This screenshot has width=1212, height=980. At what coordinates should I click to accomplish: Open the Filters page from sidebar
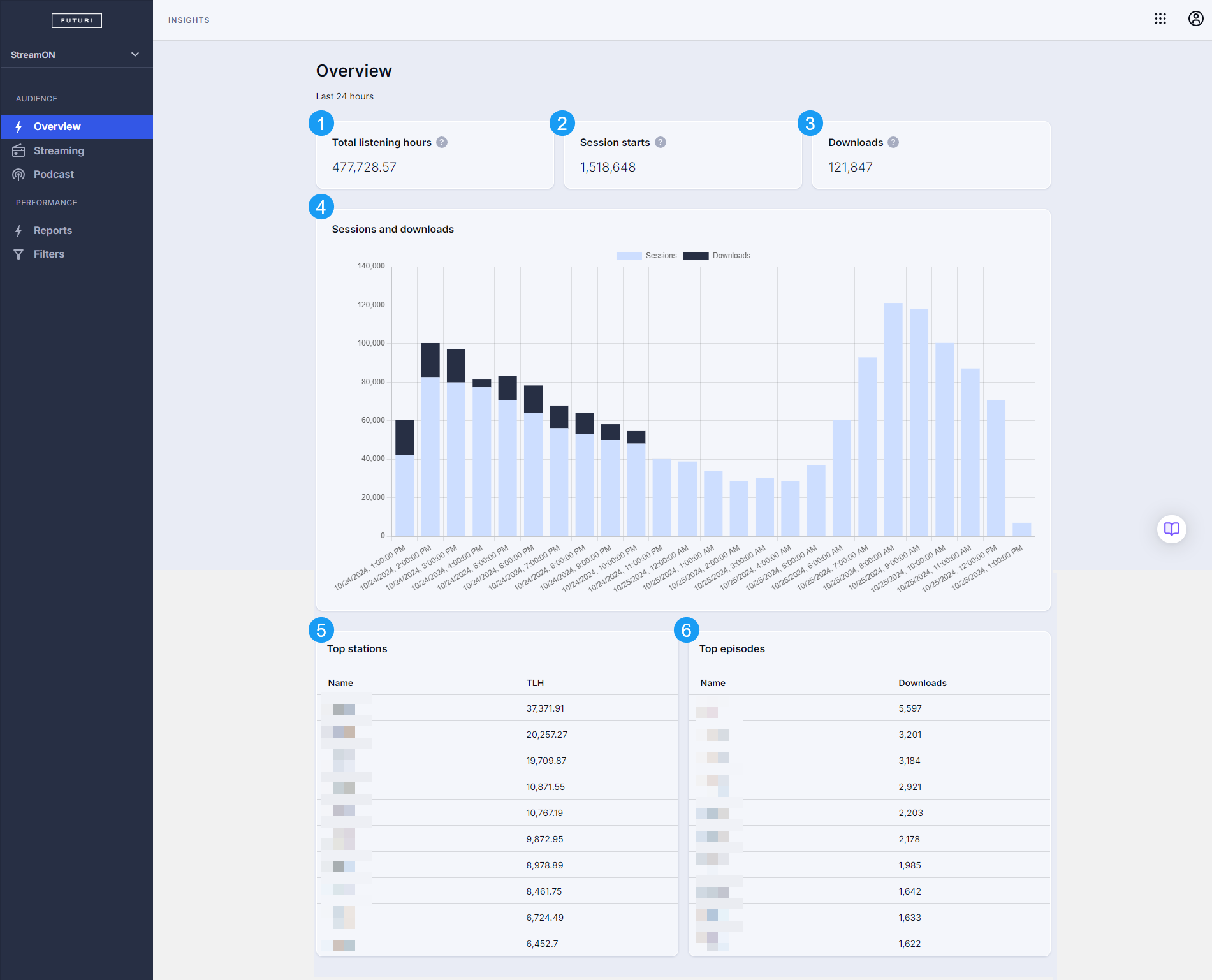(48, 254)
